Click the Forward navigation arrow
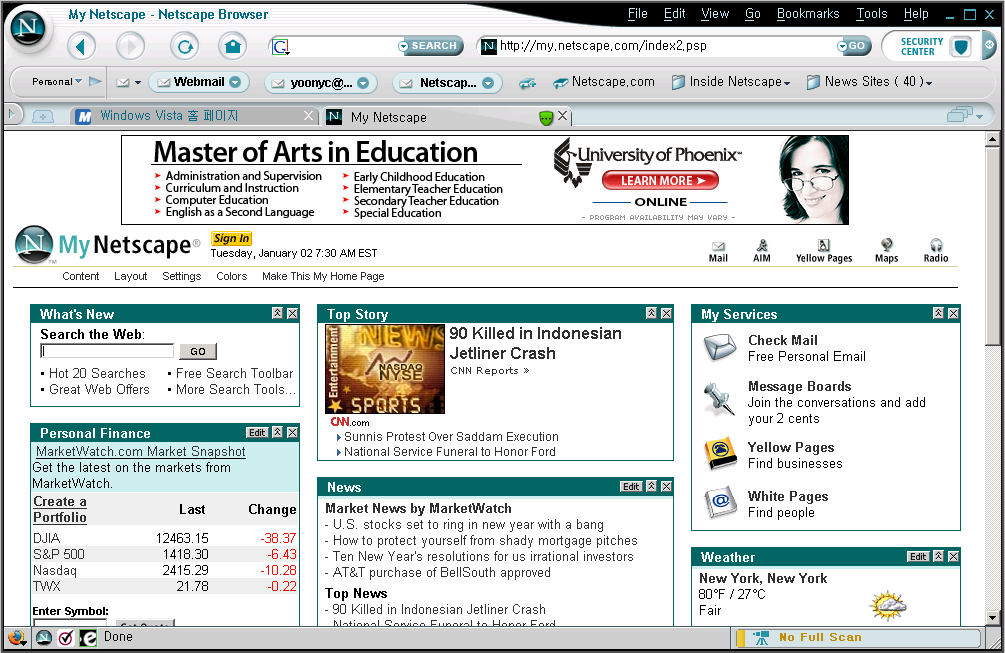1005x653 pixels. [131, 46]
